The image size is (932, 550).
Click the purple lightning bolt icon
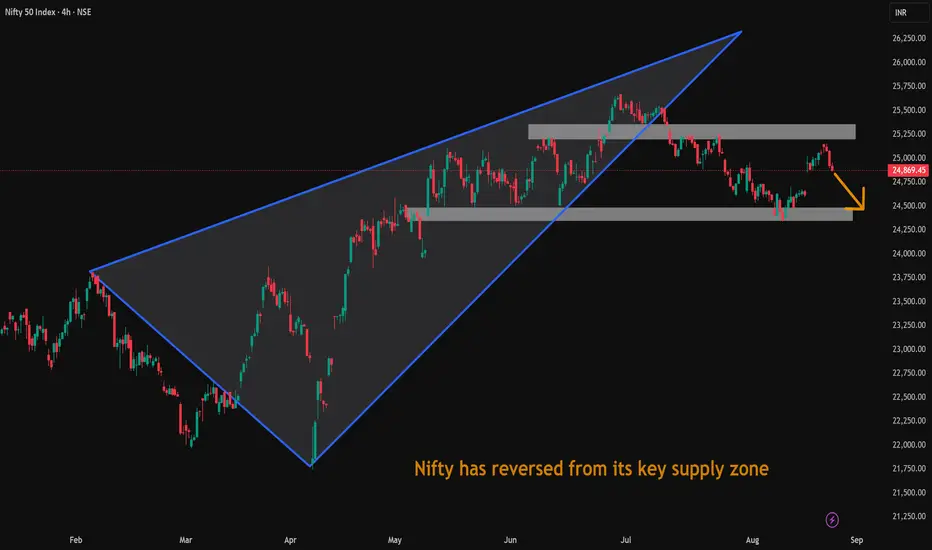pos(832,520)
